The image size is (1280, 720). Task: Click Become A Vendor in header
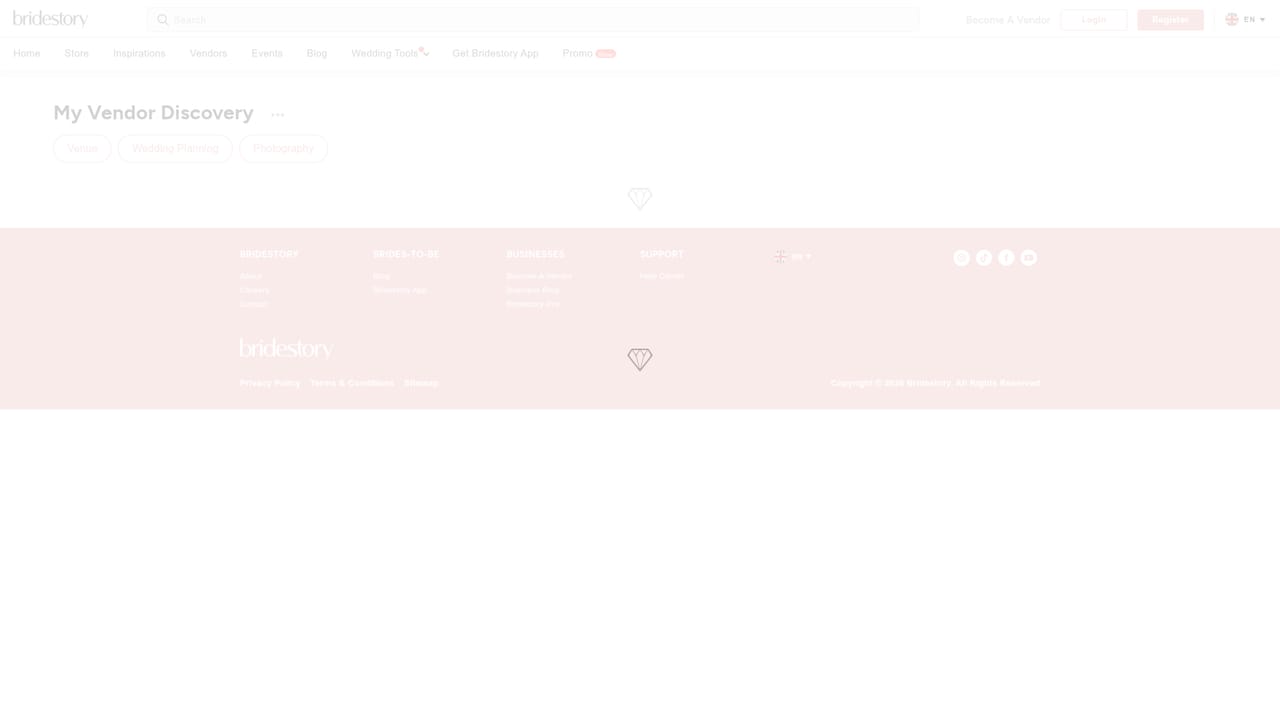point(1008,20)
